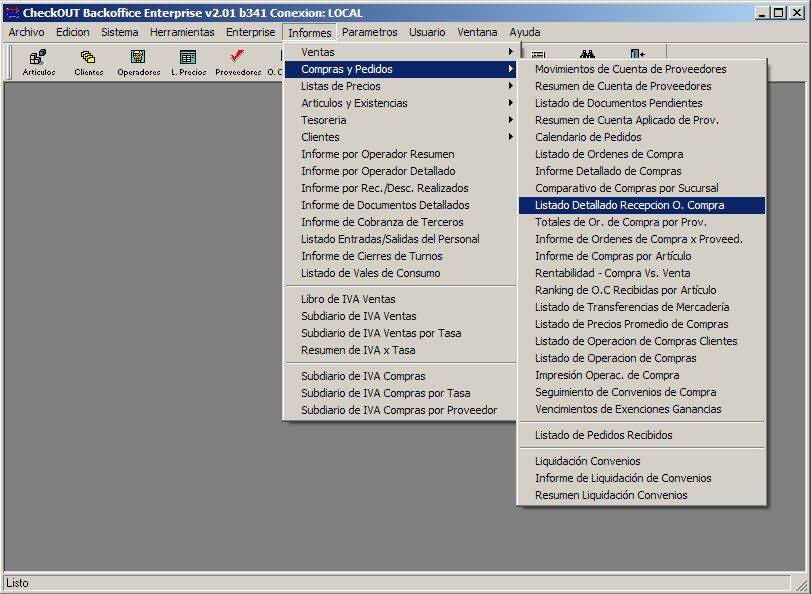The height and width of the screenshot is (594, 811).
Task: Expand the Articulos y Existencias submenu
Action: point(400,103)
